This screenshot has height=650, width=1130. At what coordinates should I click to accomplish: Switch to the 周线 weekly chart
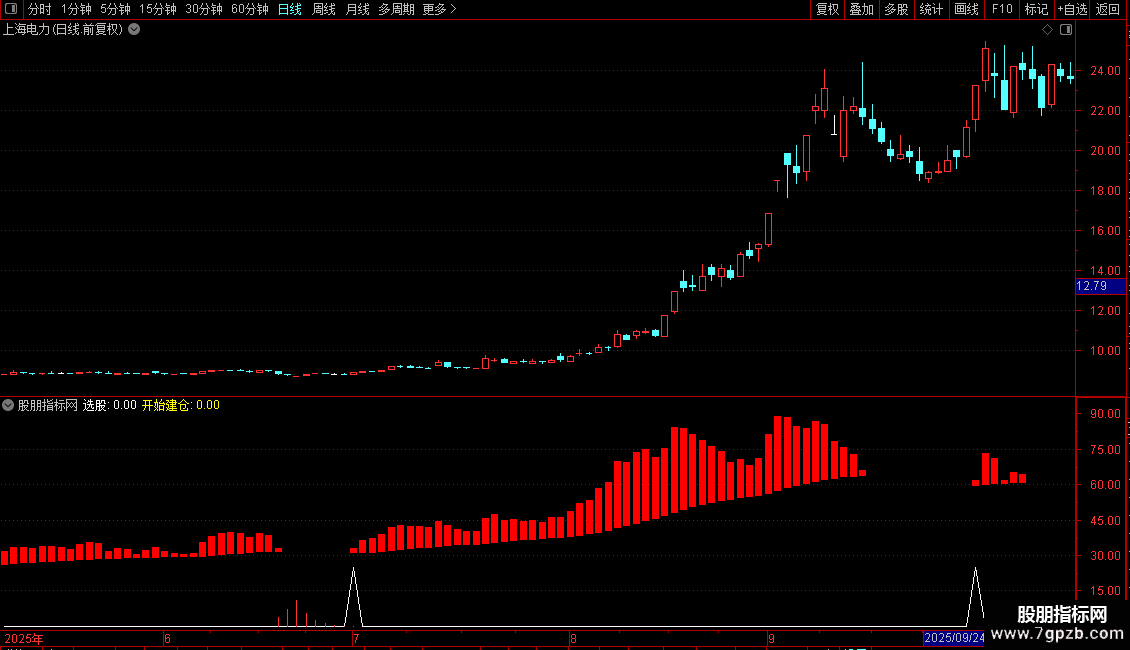324,9
